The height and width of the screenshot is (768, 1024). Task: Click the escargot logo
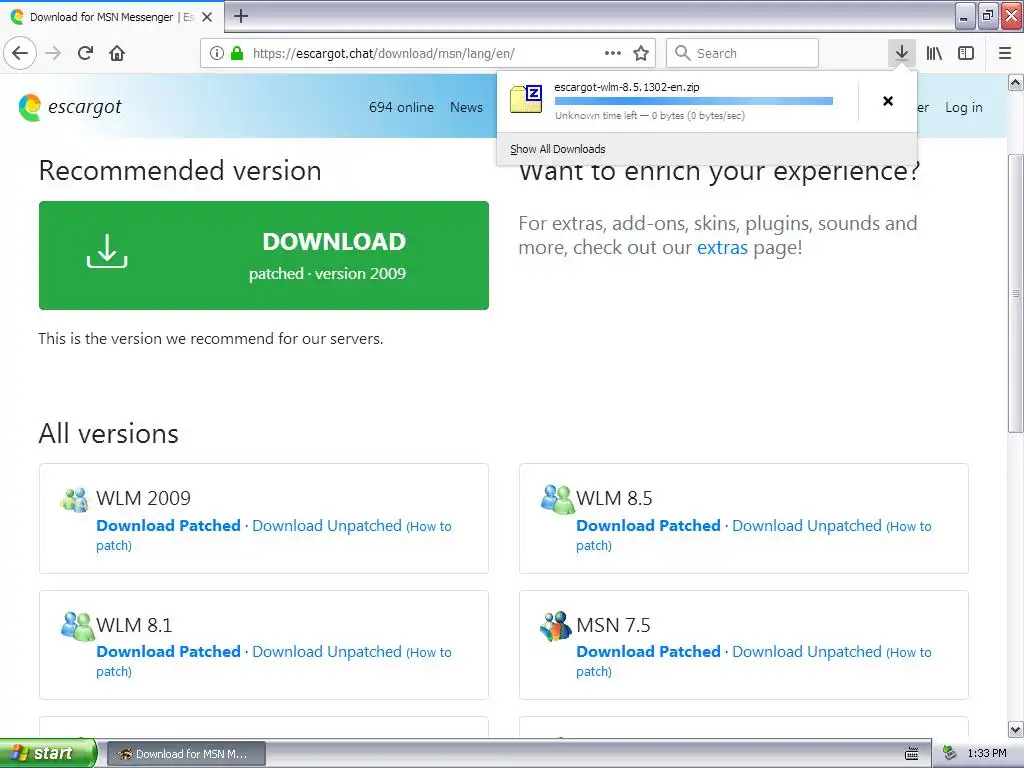pos(70,106)
